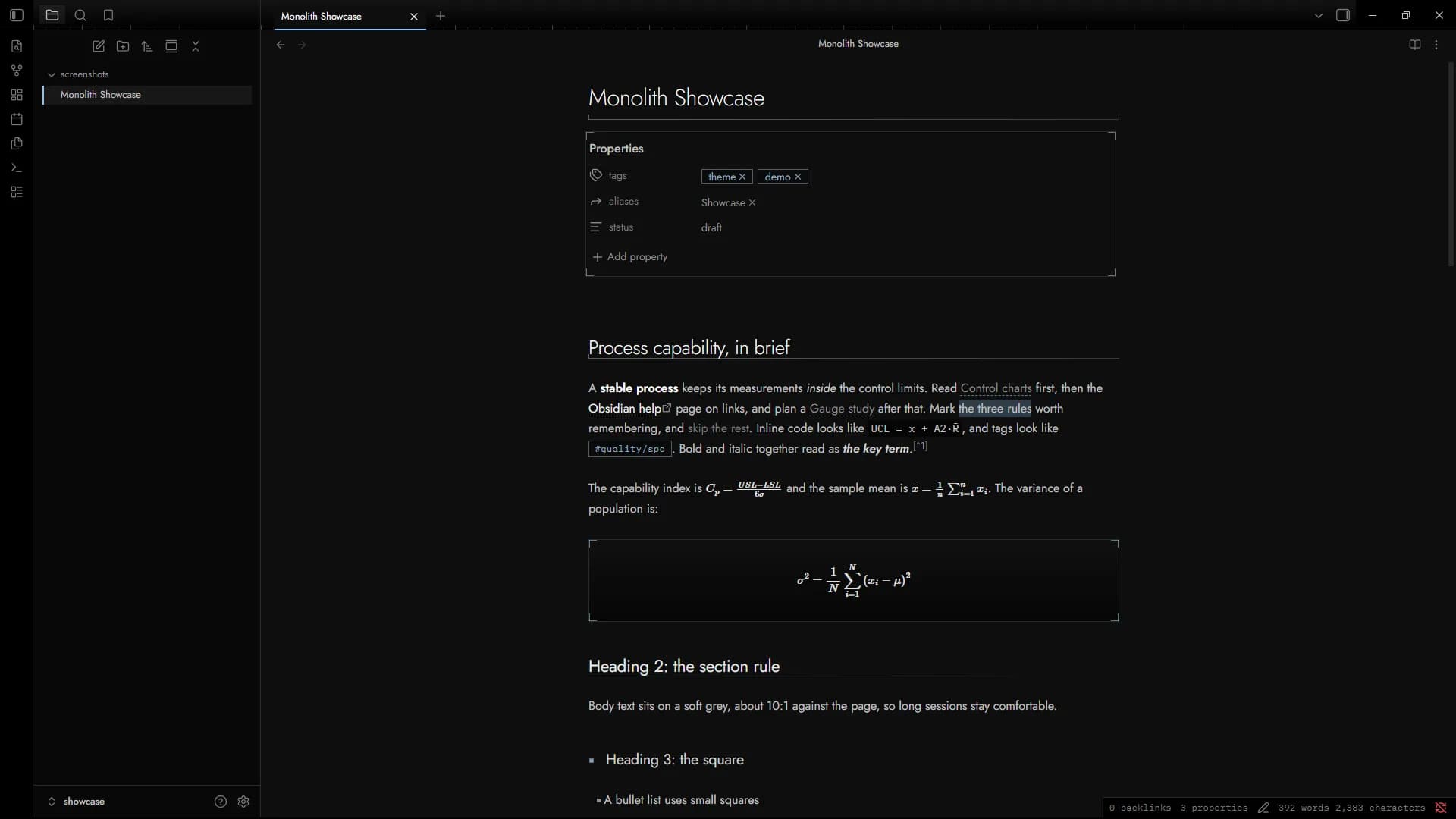This screenshot has height=819, width=1456.
Task: Remove the Showcase alias
Action: coord(752,202)
